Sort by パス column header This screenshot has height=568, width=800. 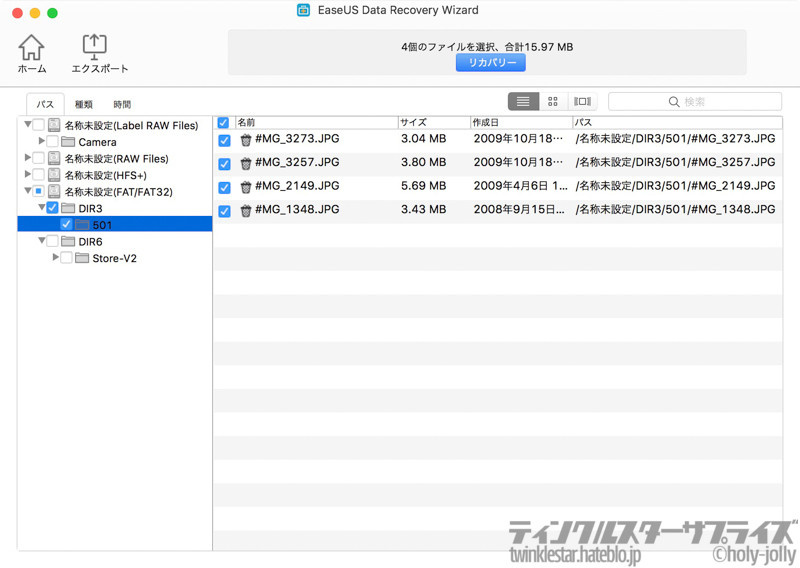pos(677,122)
